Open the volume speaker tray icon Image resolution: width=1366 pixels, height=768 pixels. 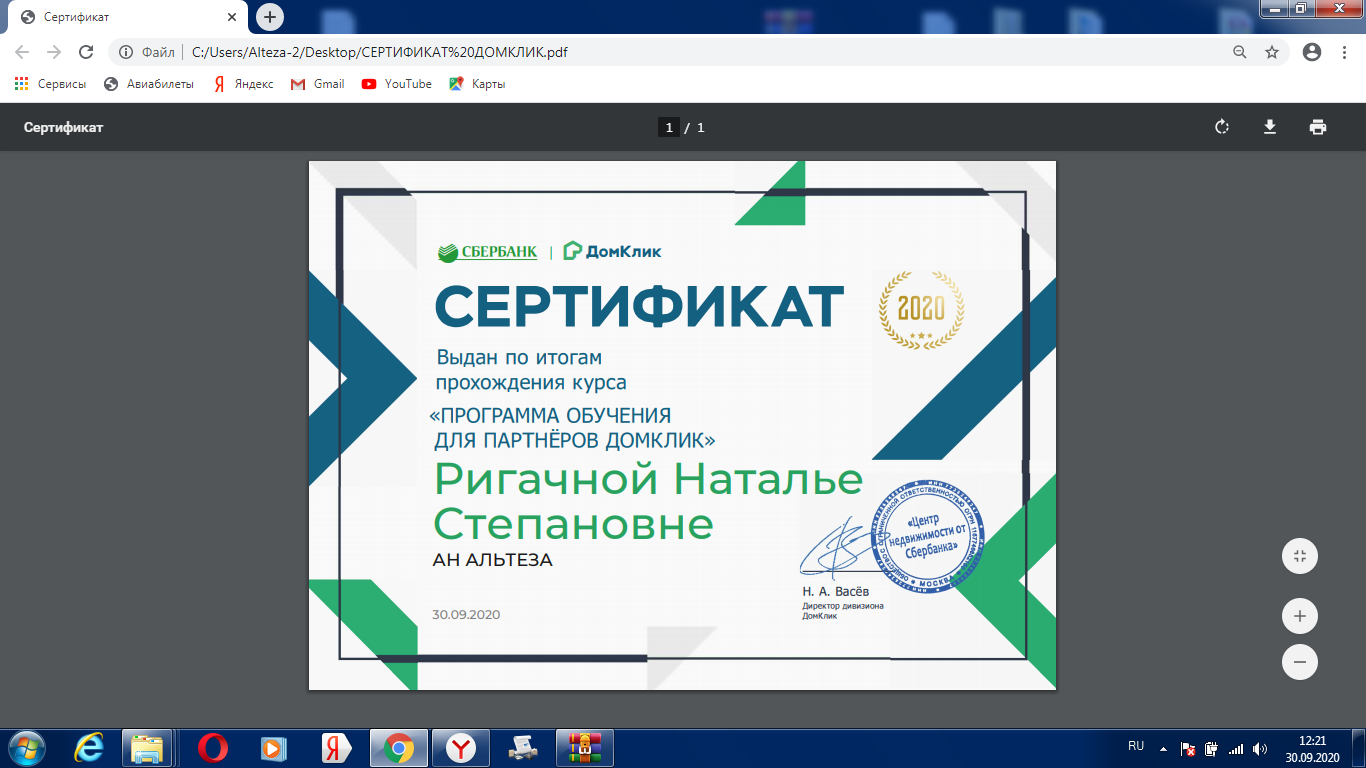pyautogui.click(x=1259, y=748)
